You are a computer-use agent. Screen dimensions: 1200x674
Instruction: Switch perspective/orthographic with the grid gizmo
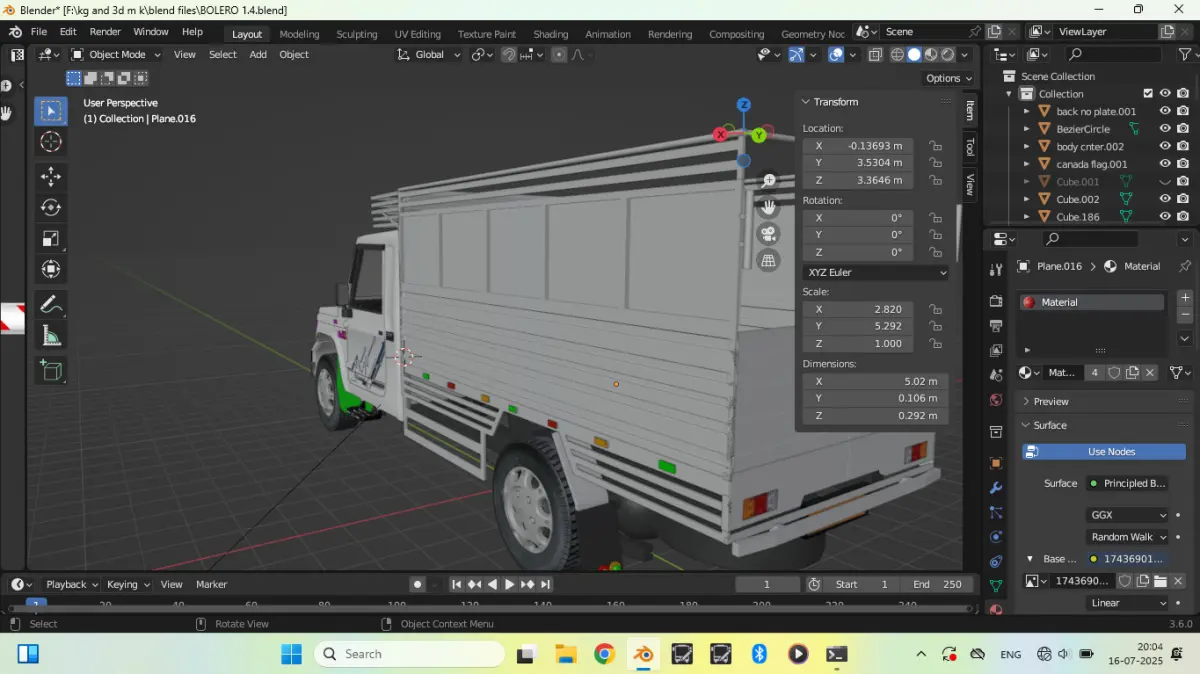click(x=768, y=261)
